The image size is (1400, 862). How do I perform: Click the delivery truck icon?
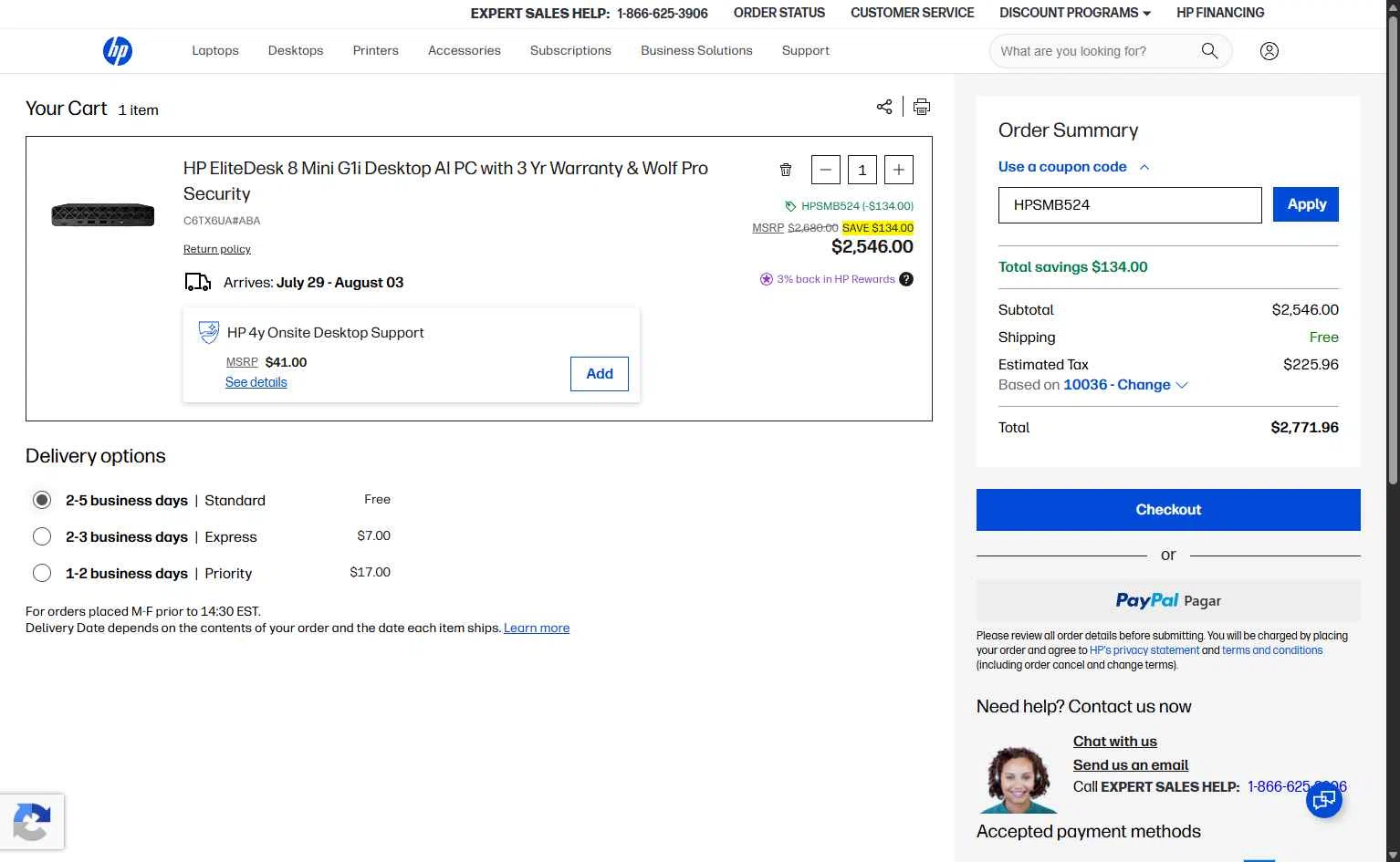[x=197, y=282]
